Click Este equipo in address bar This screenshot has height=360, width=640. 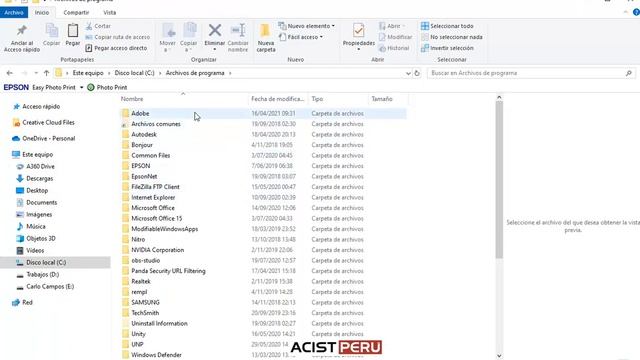pyautogui.click(x=88, y=73)
